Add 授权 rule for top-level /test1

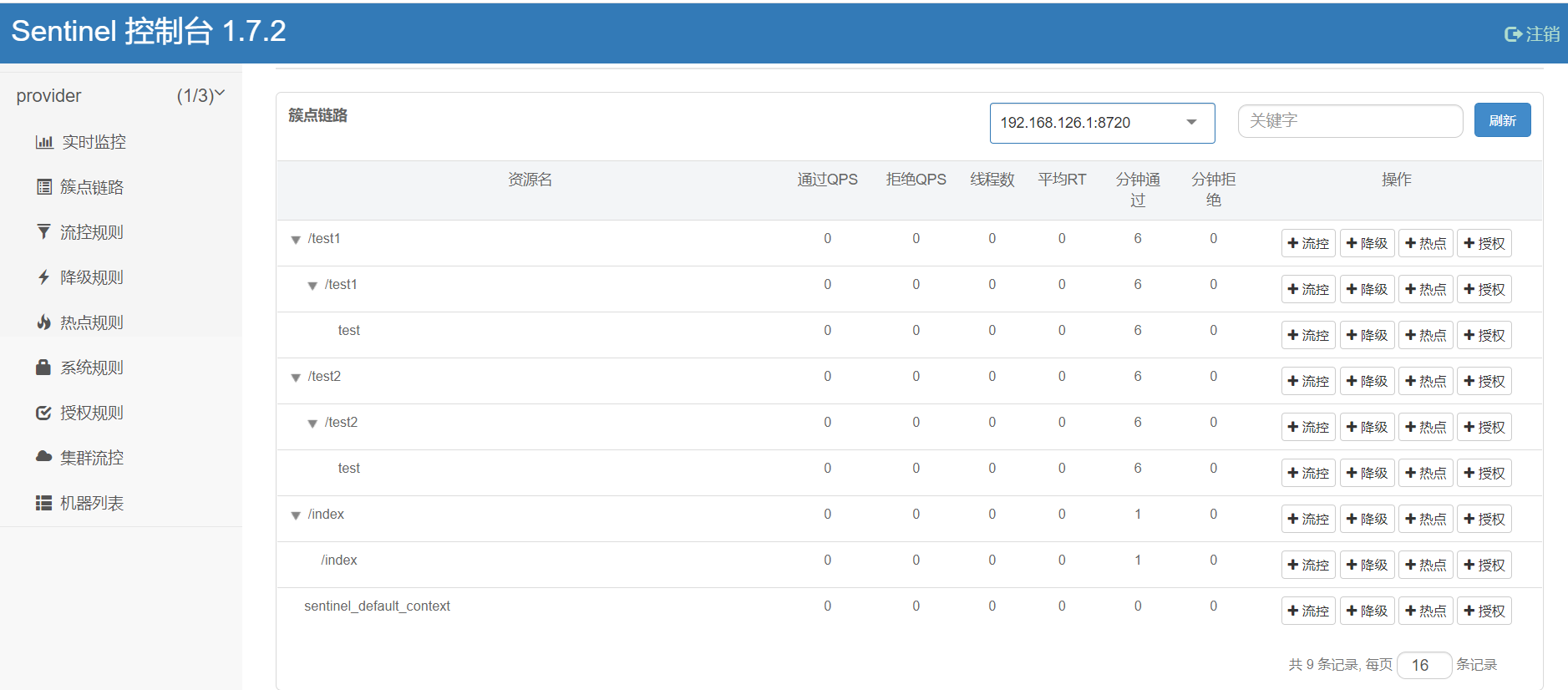(x=1484, y=243)
